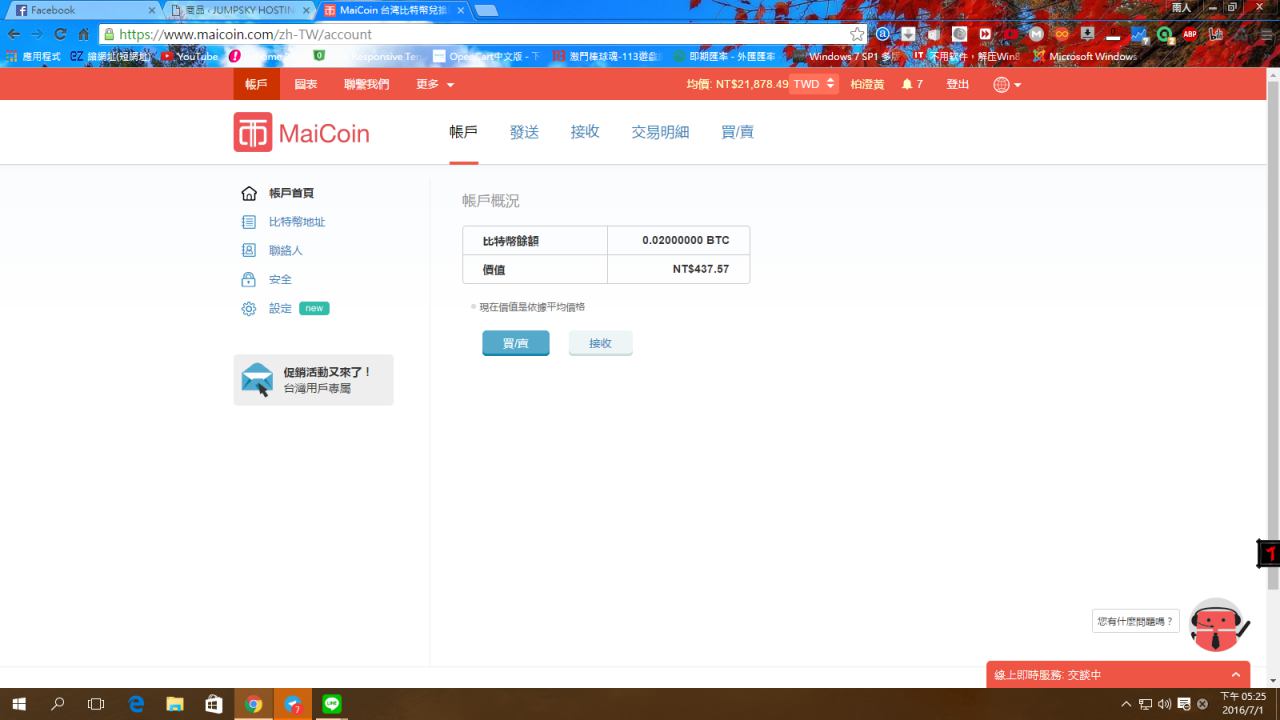The width and height of the screenshot is (1280, 720).
Task: Click the 登出 logout link
Action: pyautogui.click(x=957, y=85)
